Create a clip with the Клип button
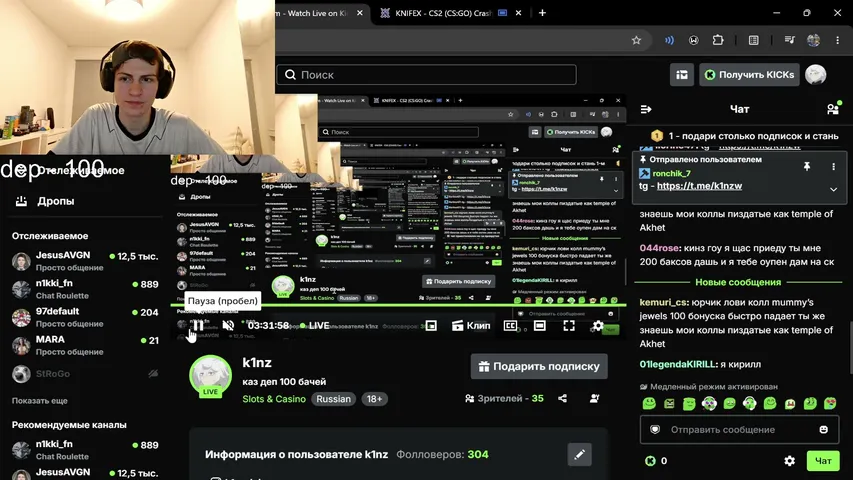 471,325
